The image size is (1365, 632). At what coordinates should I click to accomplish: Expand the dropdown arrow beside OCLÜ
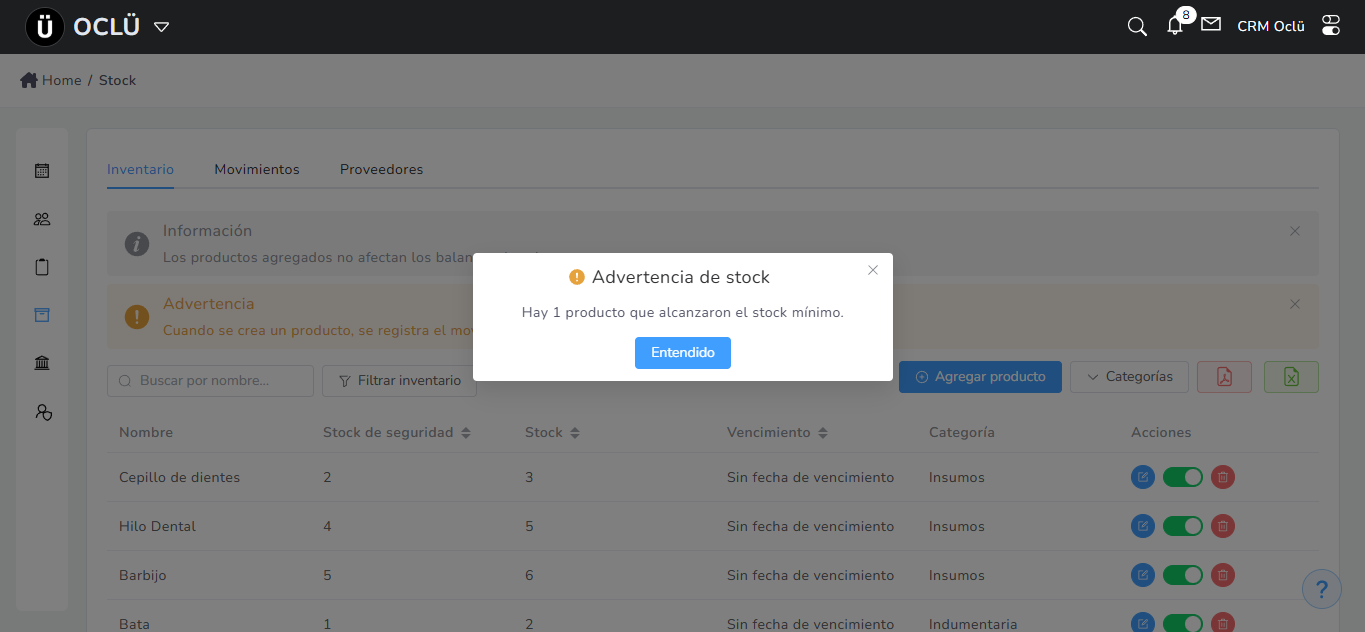click(161, 27)
